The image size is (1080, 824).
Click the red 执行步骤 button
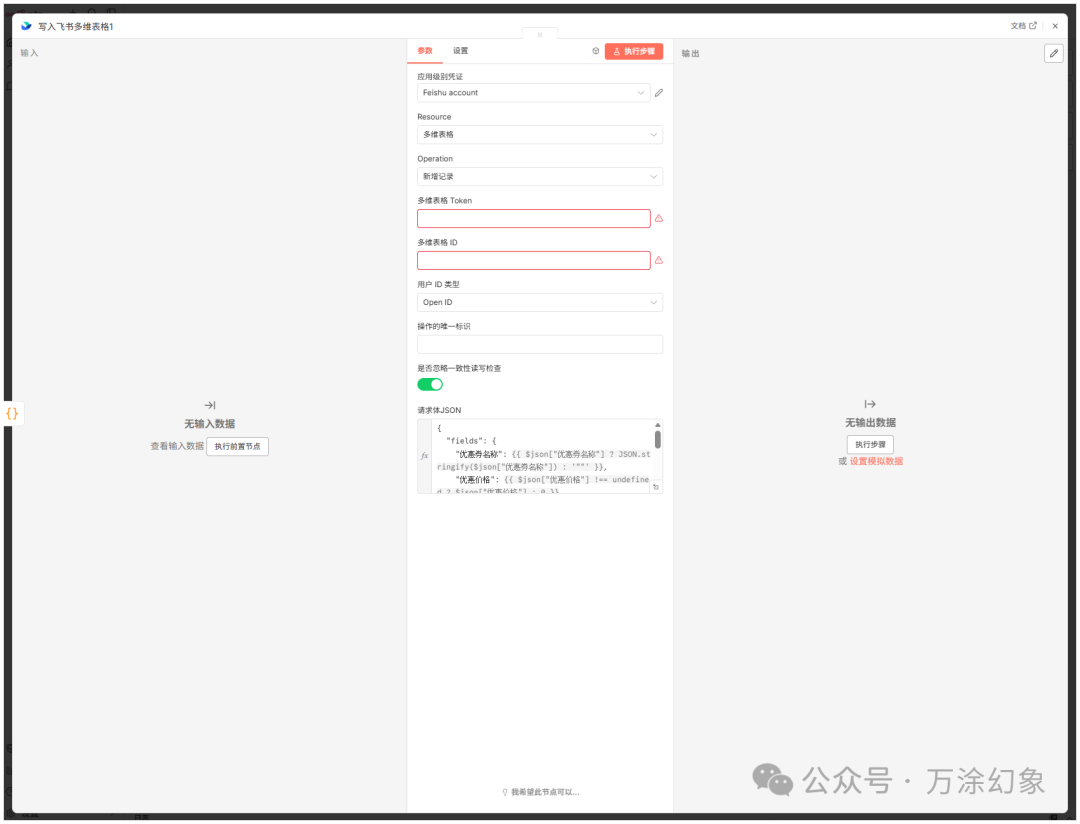click(x=634, y=51)
